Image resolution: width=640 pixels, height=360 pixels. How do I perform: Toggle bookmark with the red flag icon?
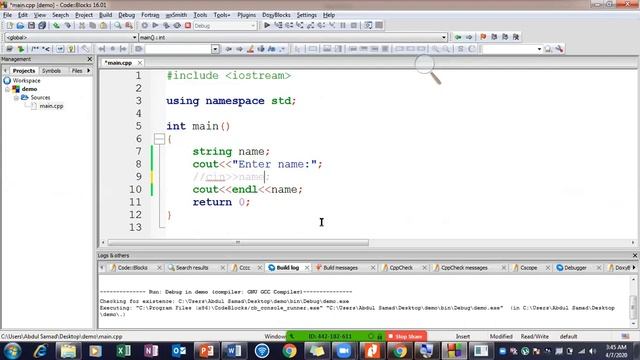pos(483,37)
